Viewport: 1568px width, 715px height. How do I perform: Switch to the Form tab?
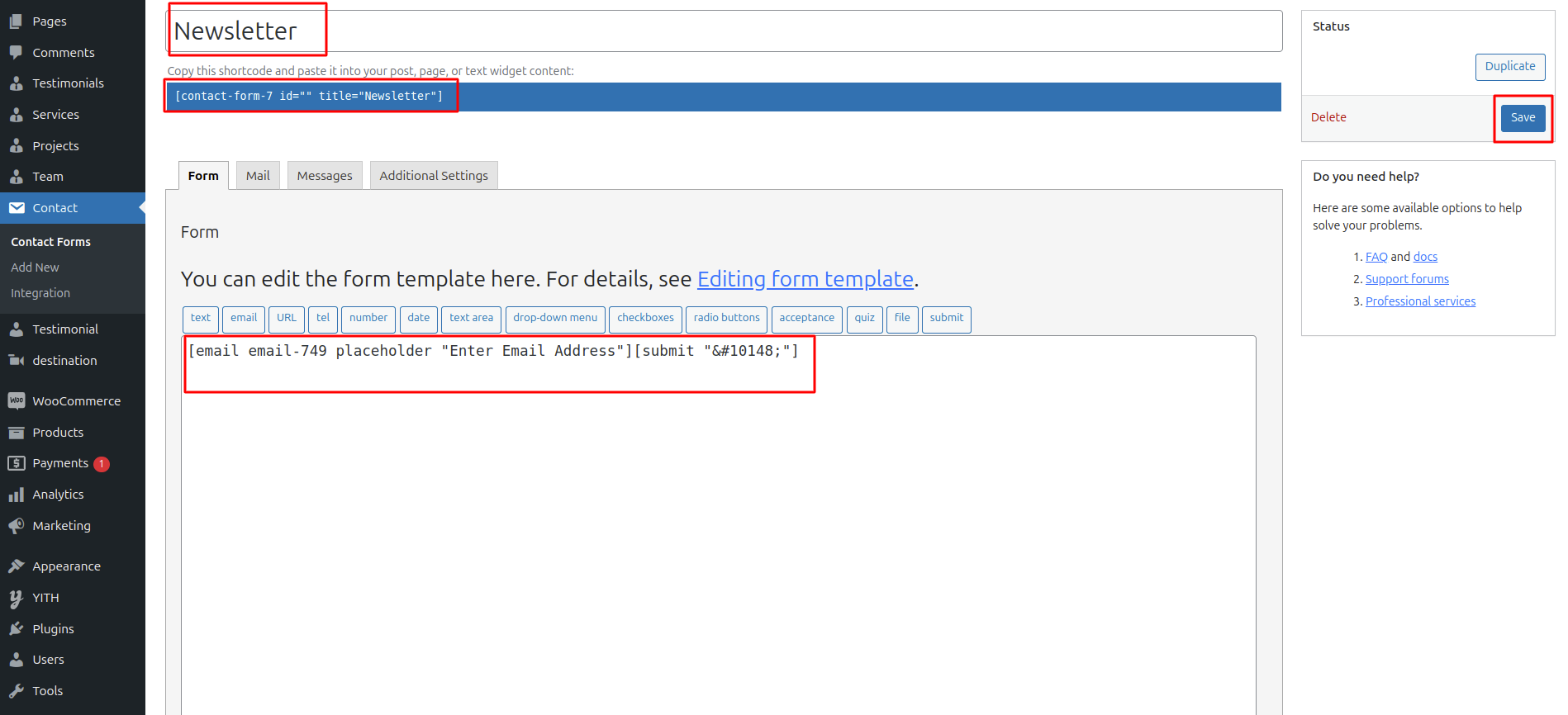point(203,176)
